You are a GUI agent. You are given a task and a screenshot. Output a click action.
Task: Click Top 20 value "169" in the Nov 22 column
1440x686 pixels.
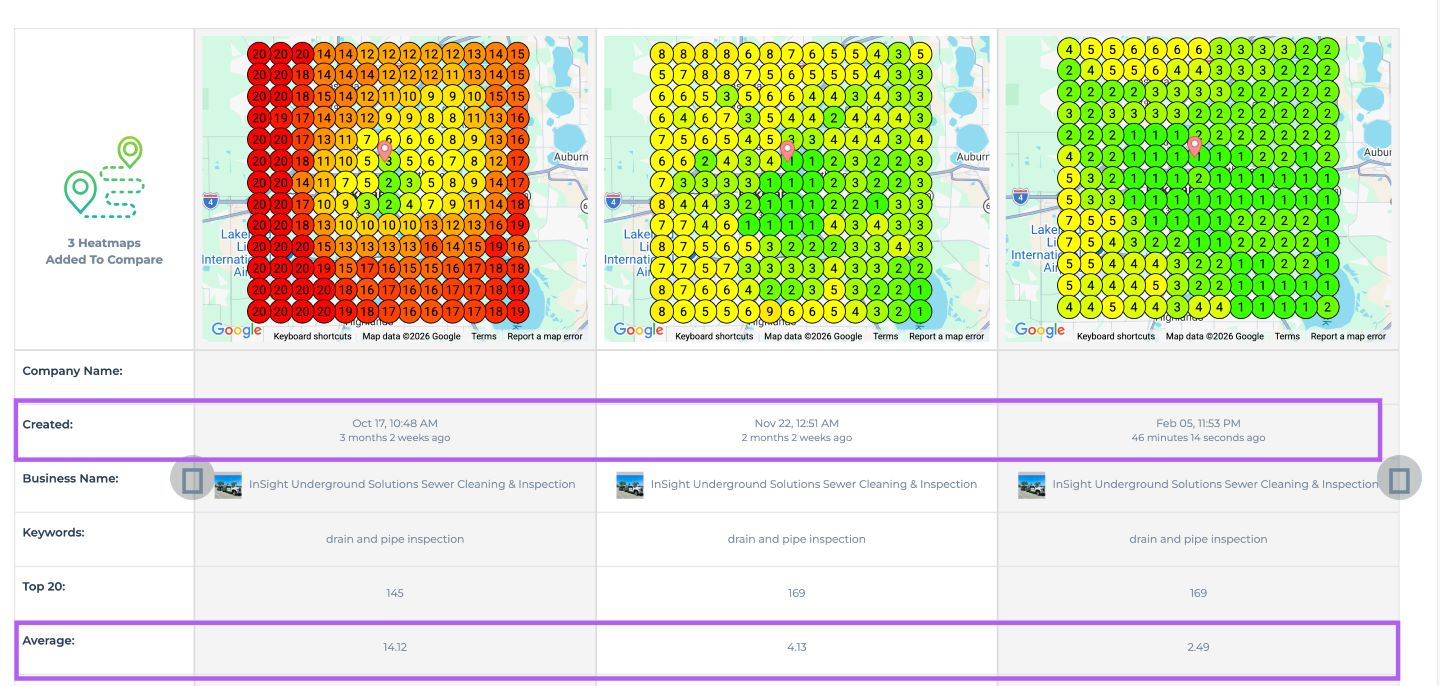click(x=797, y=593)
